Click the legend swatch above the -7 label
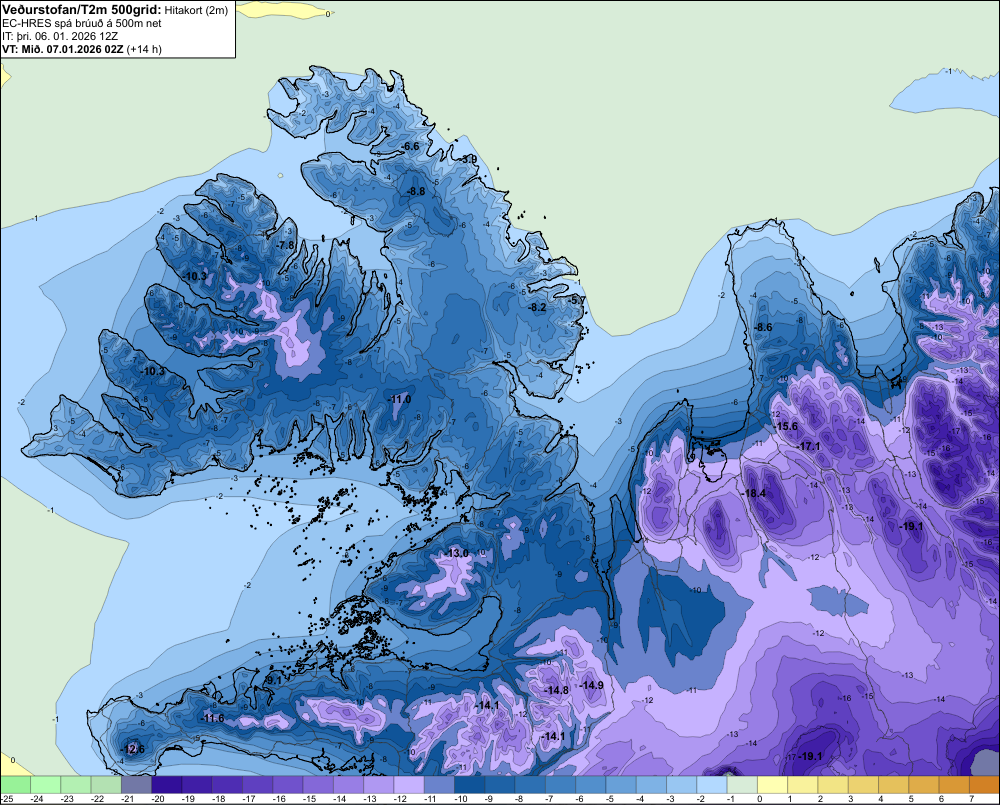This screenshot has width=1000, height=805. pos(560,785)
